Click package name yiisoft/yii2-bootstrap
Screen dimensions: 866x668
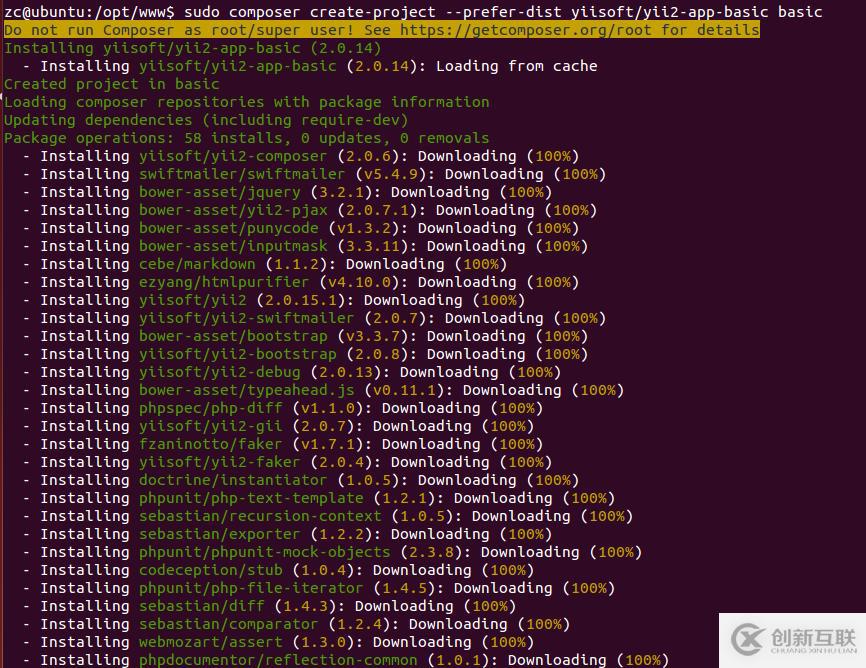237,354
